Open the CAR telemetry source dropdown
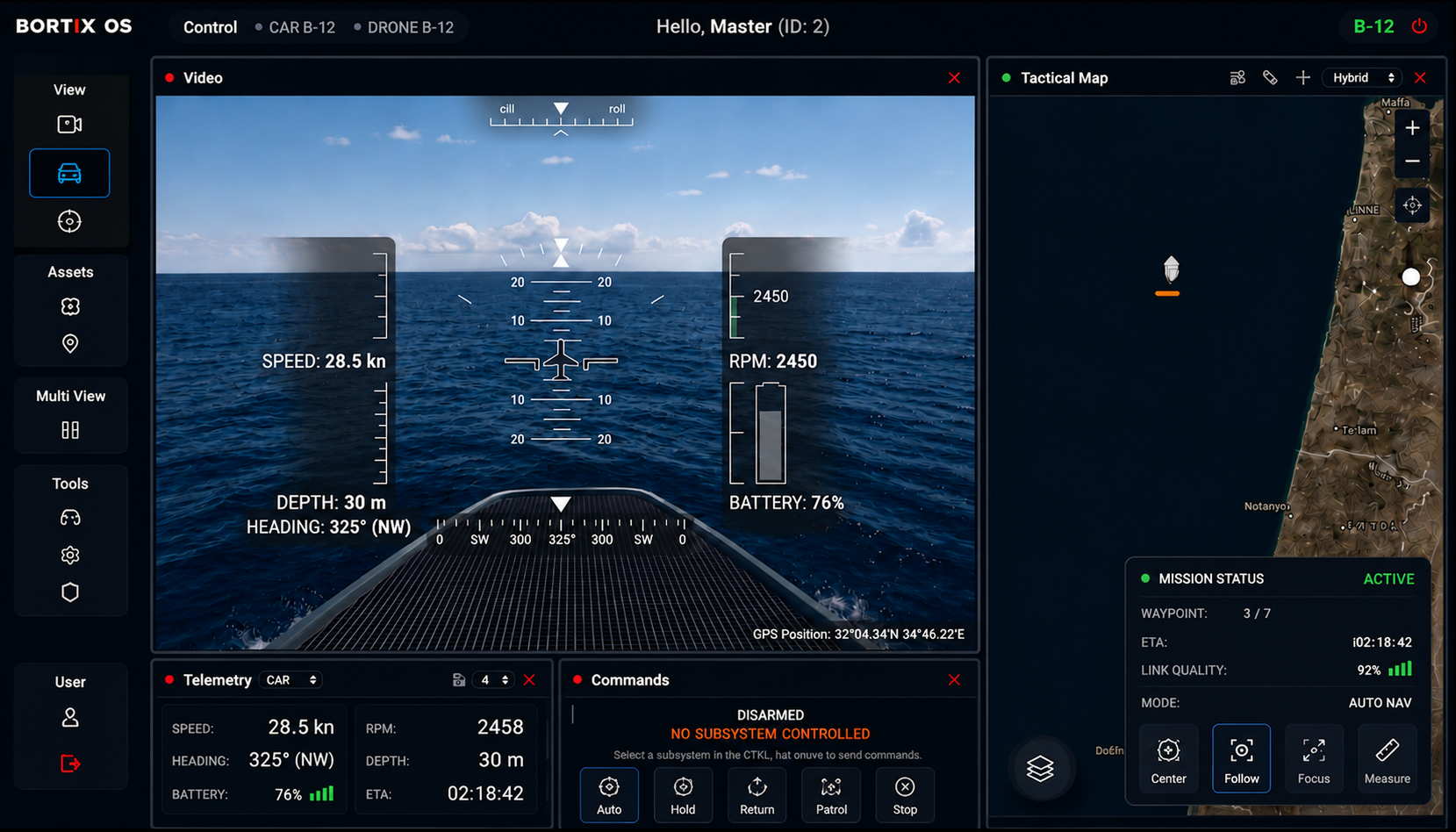 (x=291, y=680)
